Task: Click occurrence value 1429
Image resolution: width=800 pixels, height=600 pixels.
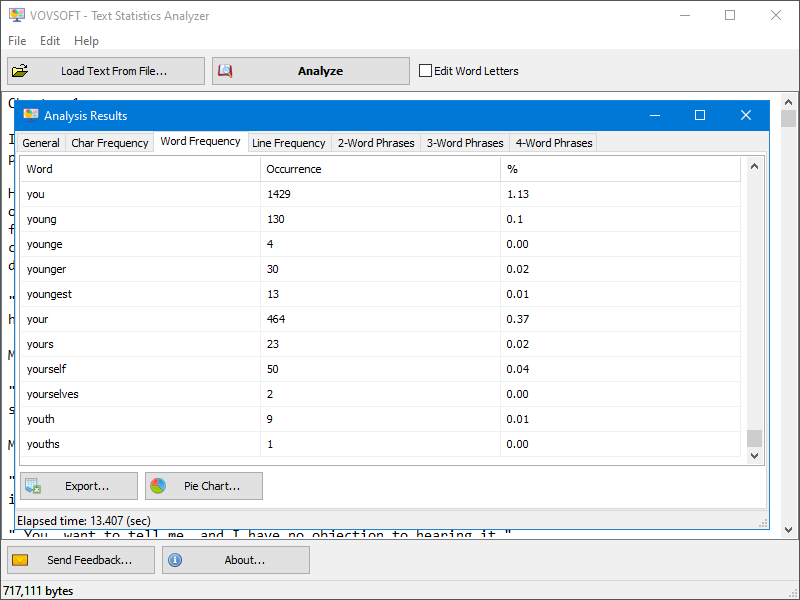Action: click(x=279, y=194)
